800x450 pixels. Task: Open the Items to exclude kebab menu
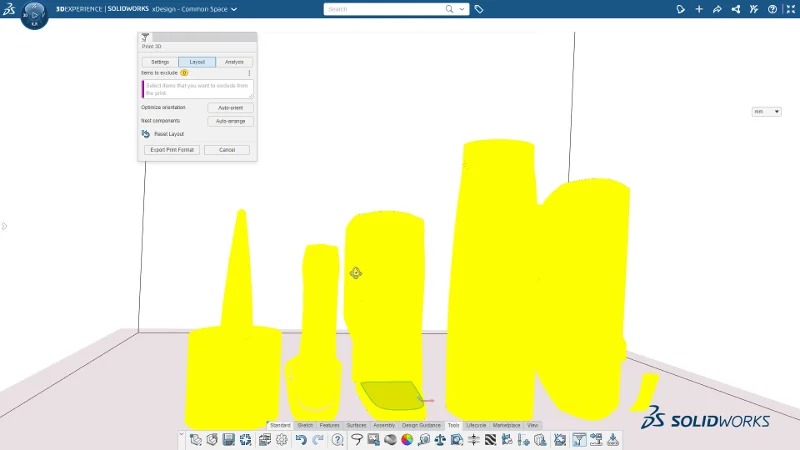click(x=249, y=73)
